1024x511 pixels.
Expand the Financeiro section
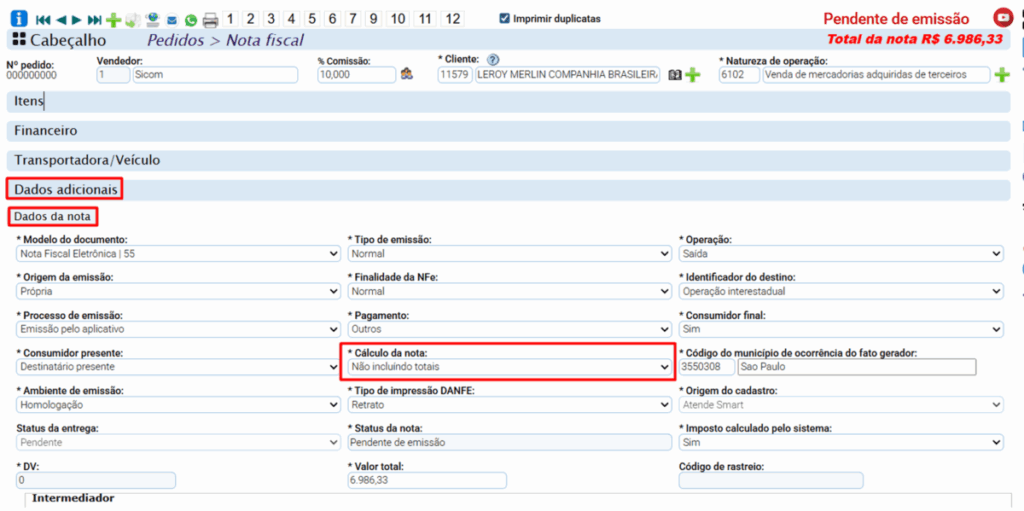point(509,131)
